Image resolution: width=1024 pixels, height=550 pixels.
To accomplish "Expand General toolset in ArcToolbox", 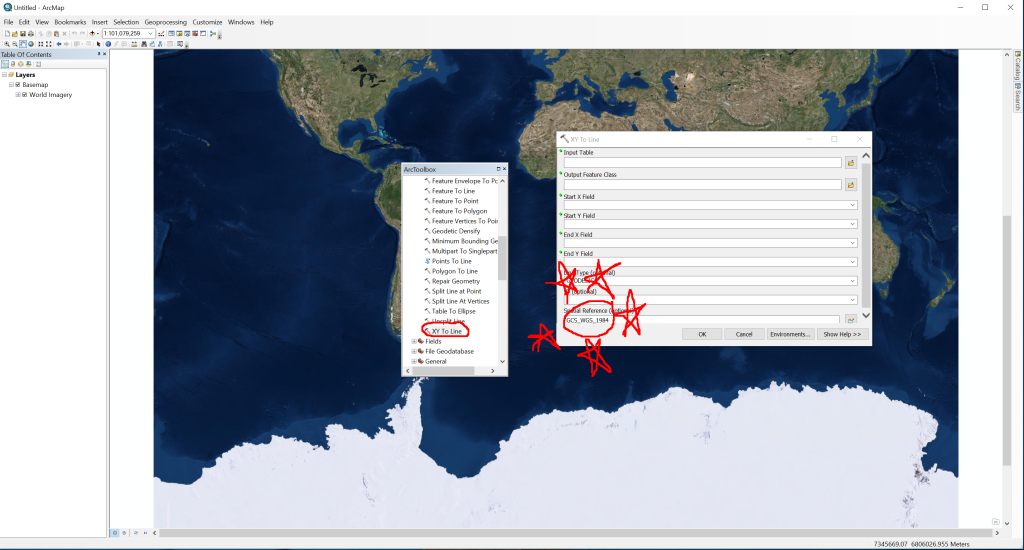I will point(413,361).
